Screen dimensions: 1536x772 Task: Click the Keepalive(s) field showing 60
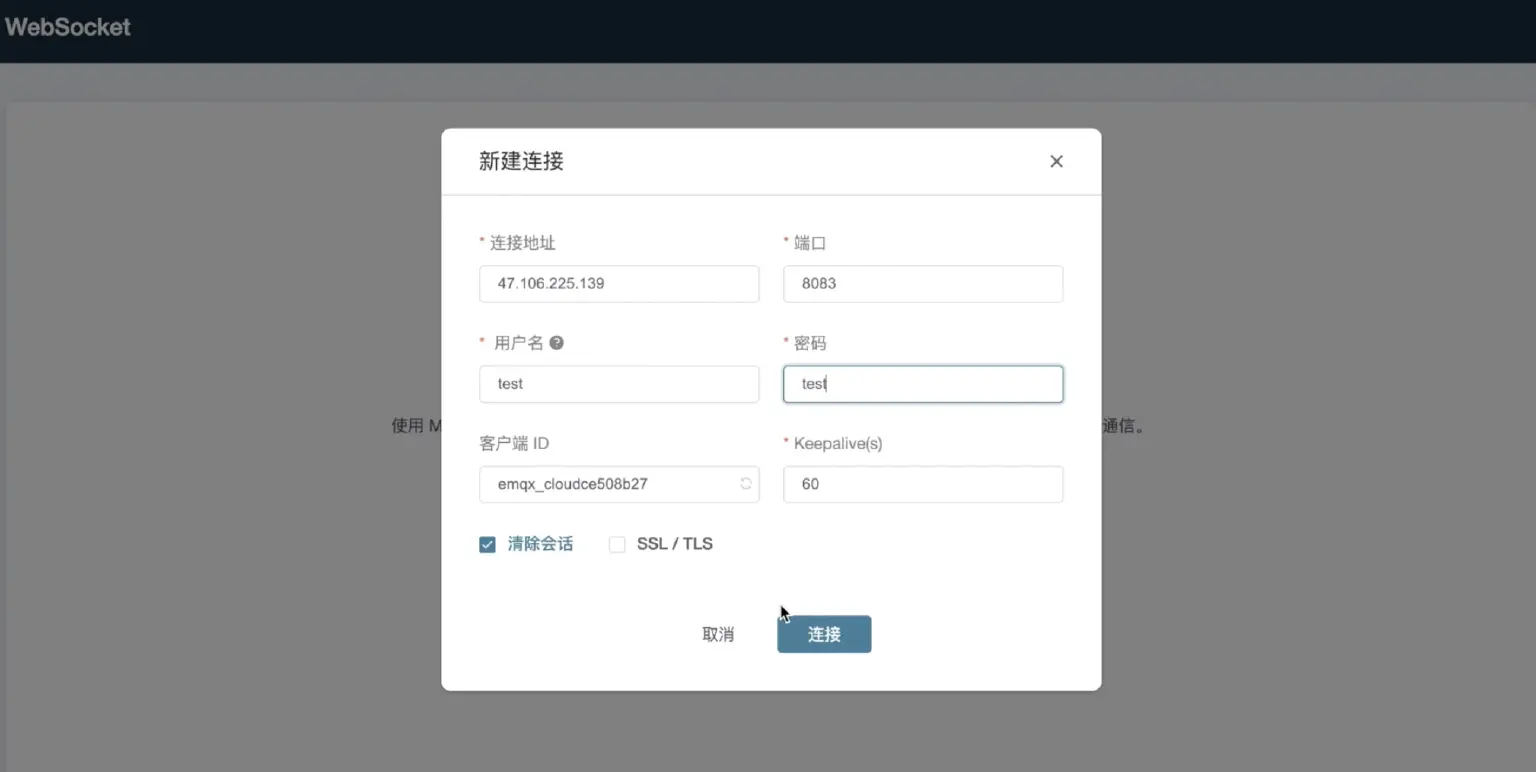pyautogui.click(x=921, y=484)
